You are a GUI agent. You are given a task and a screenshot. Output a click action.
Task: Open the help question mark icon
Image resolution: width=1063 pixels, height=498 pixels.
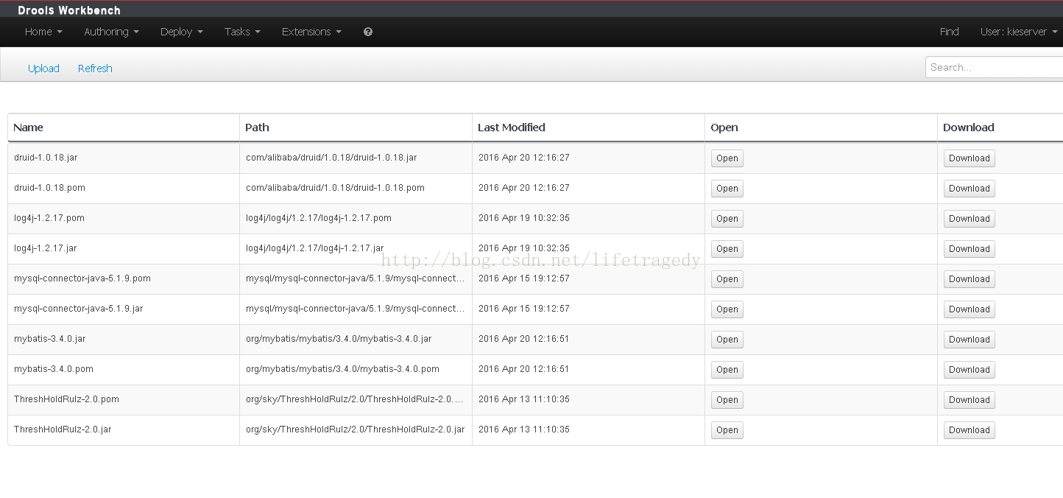click(x=368, y=32)
